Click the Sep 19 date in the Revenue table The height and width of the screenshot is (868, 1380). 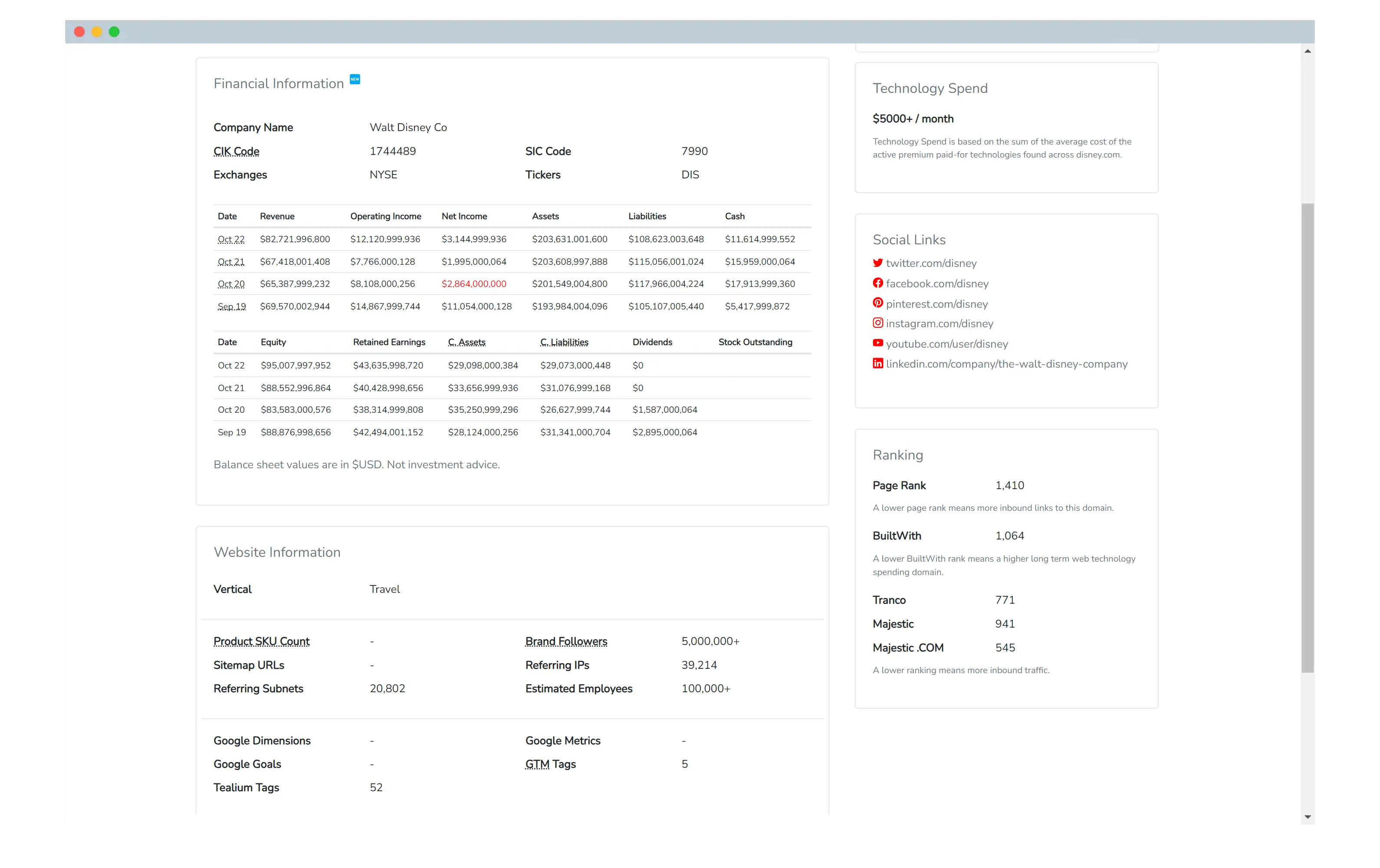click(x=232, y=306)
